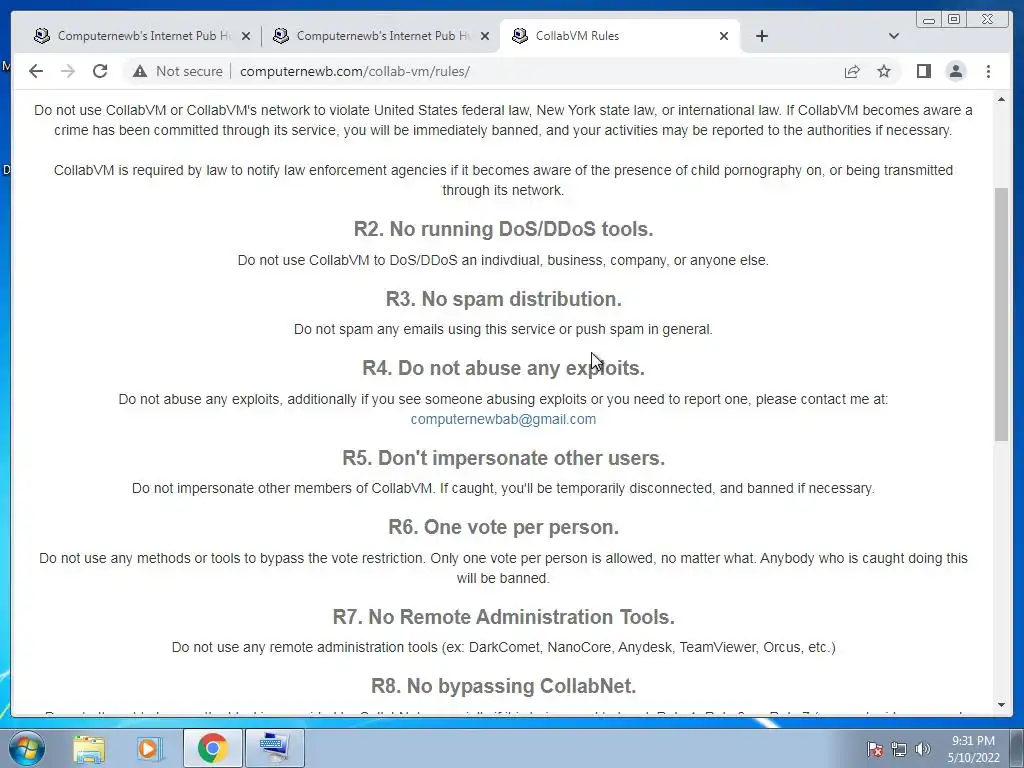Click the Show desktop strip beside the clock
The height and width of the screenshot is (768, 1024).
(x=1017, y=748)
